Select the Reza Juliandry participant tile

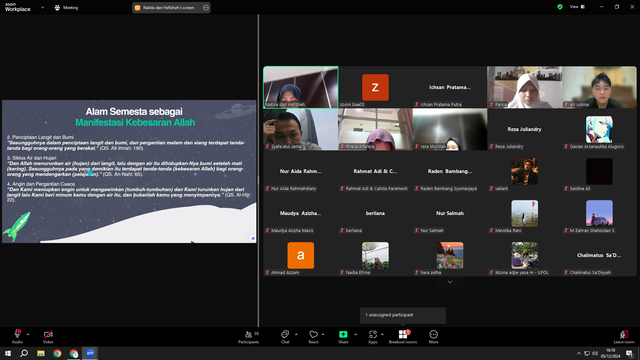click(x=524, y=129)
